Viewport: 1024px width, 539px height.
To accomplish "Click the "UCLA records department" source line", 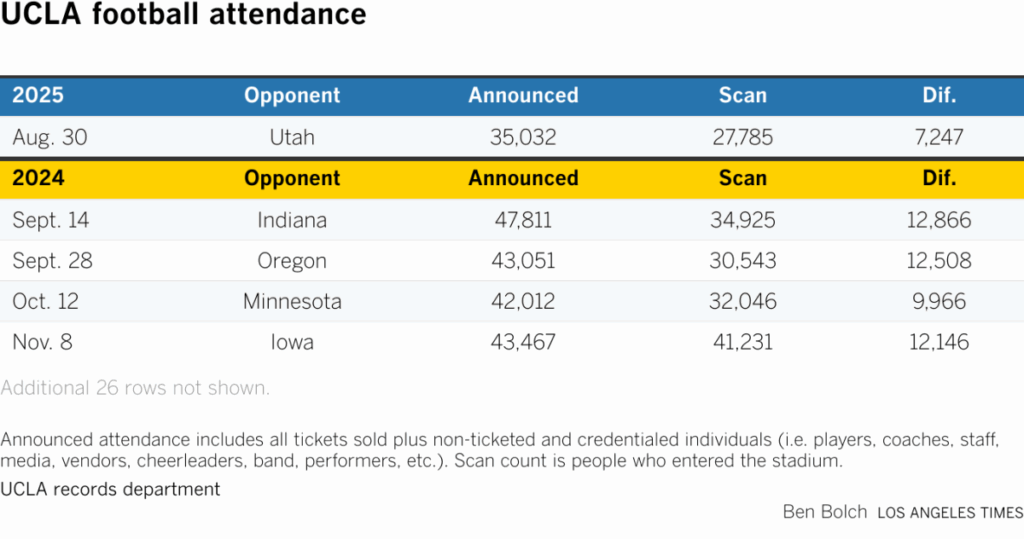I will [x=110, y=489].
